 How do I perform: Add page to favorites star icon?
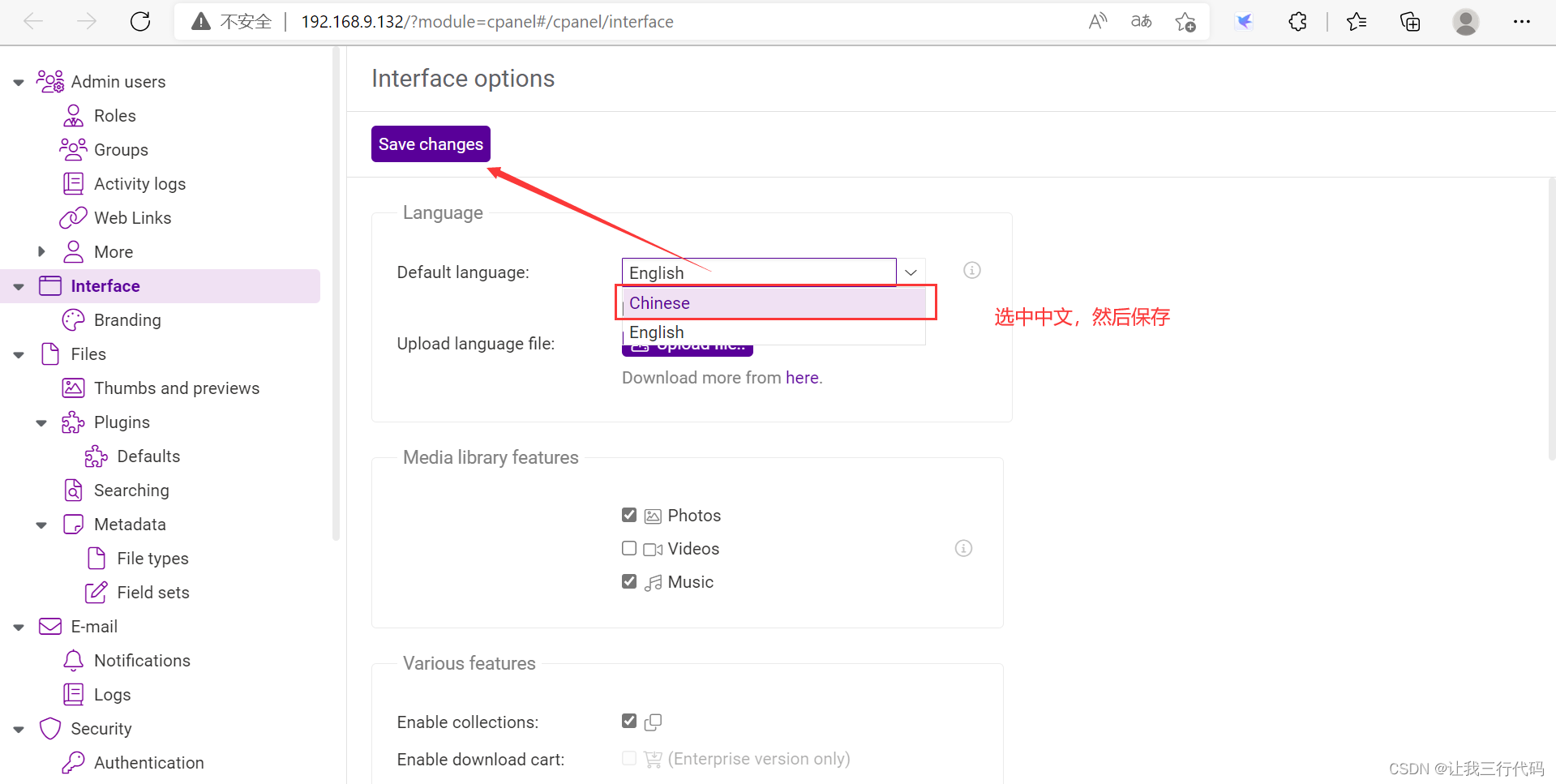[1185, 22]
